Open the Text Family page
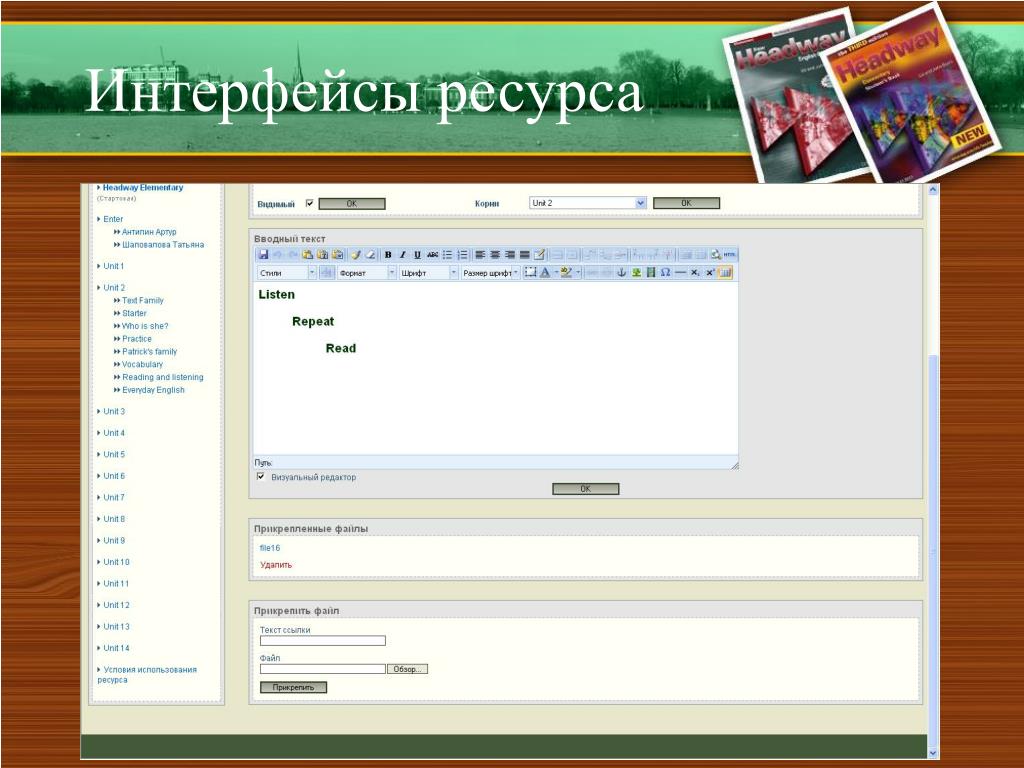 (142, 300)
